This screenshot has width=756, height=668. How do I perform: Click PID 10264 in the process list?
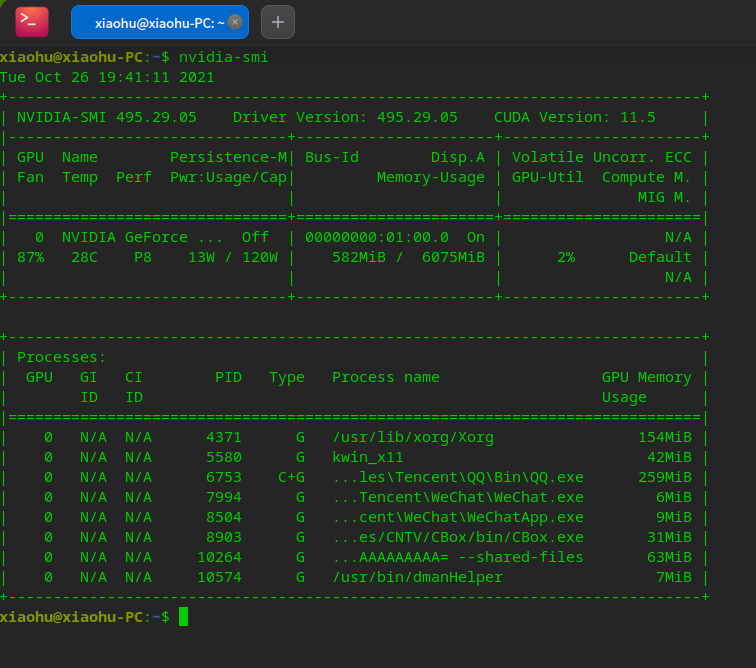coord(219,557)
